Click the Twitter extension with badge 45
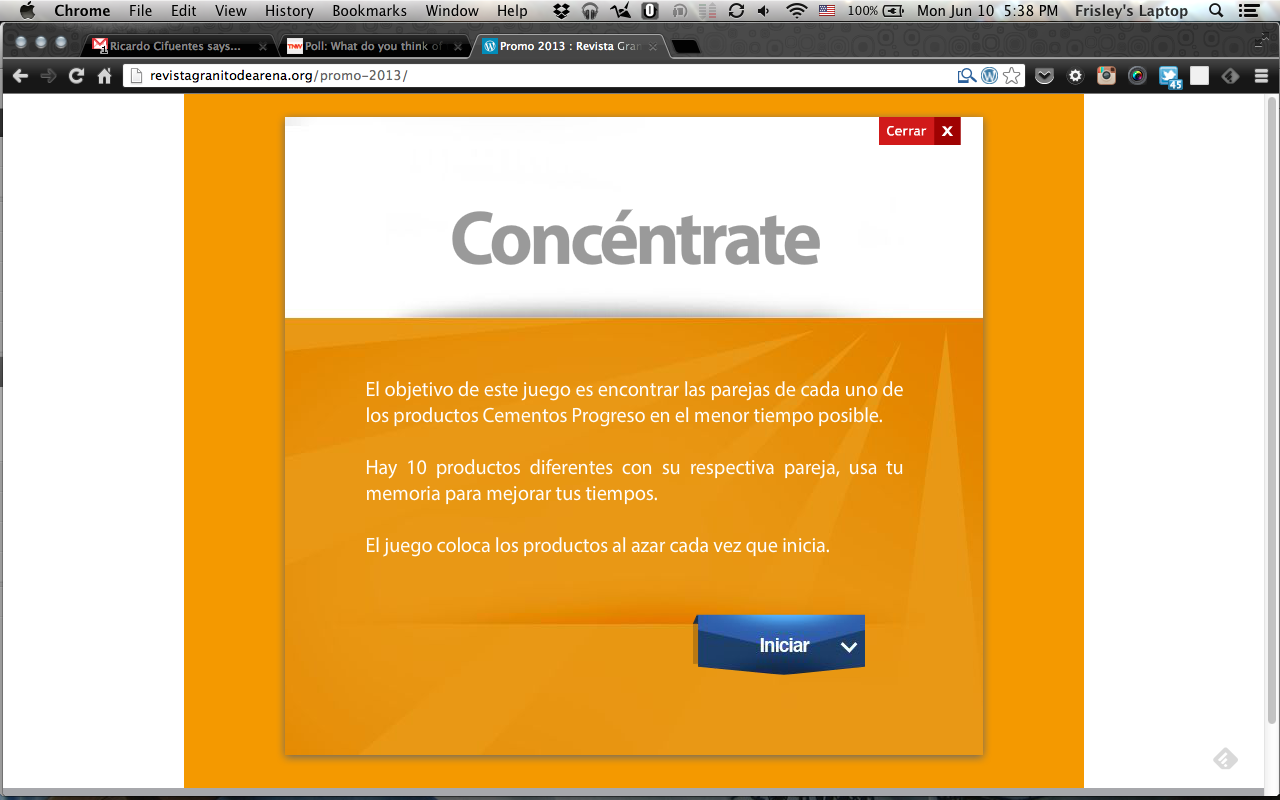1280x800 pixels. pos(1169,77)
